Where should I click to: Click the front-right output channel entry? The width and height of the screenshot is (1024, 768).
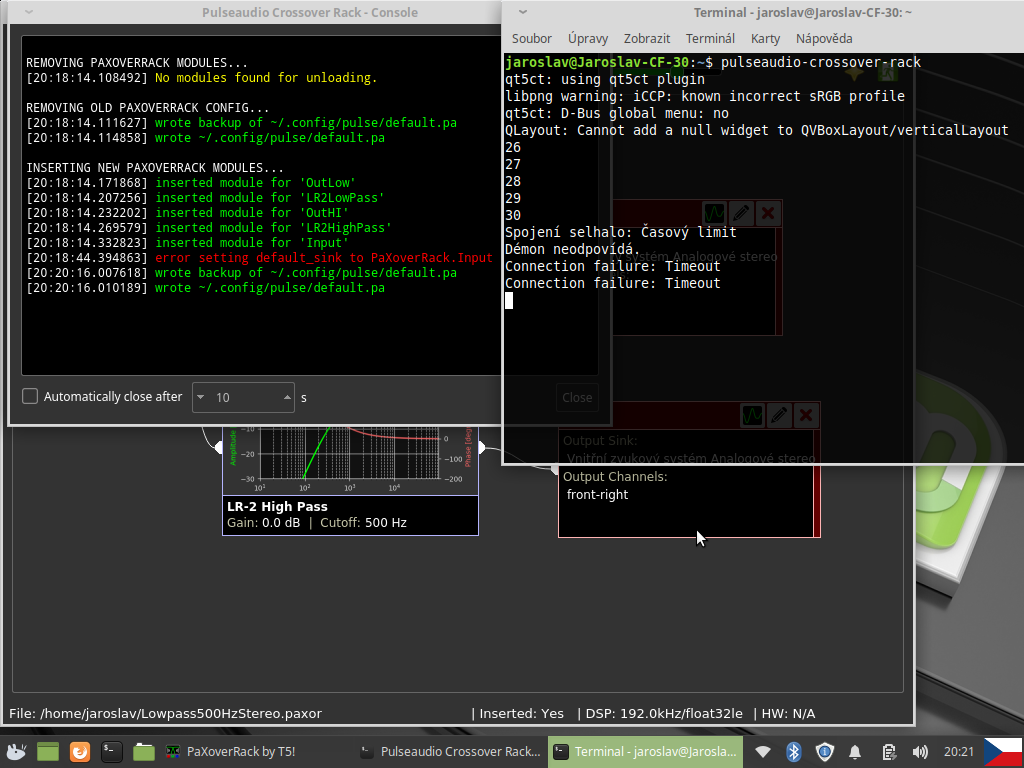pos(597,494)
